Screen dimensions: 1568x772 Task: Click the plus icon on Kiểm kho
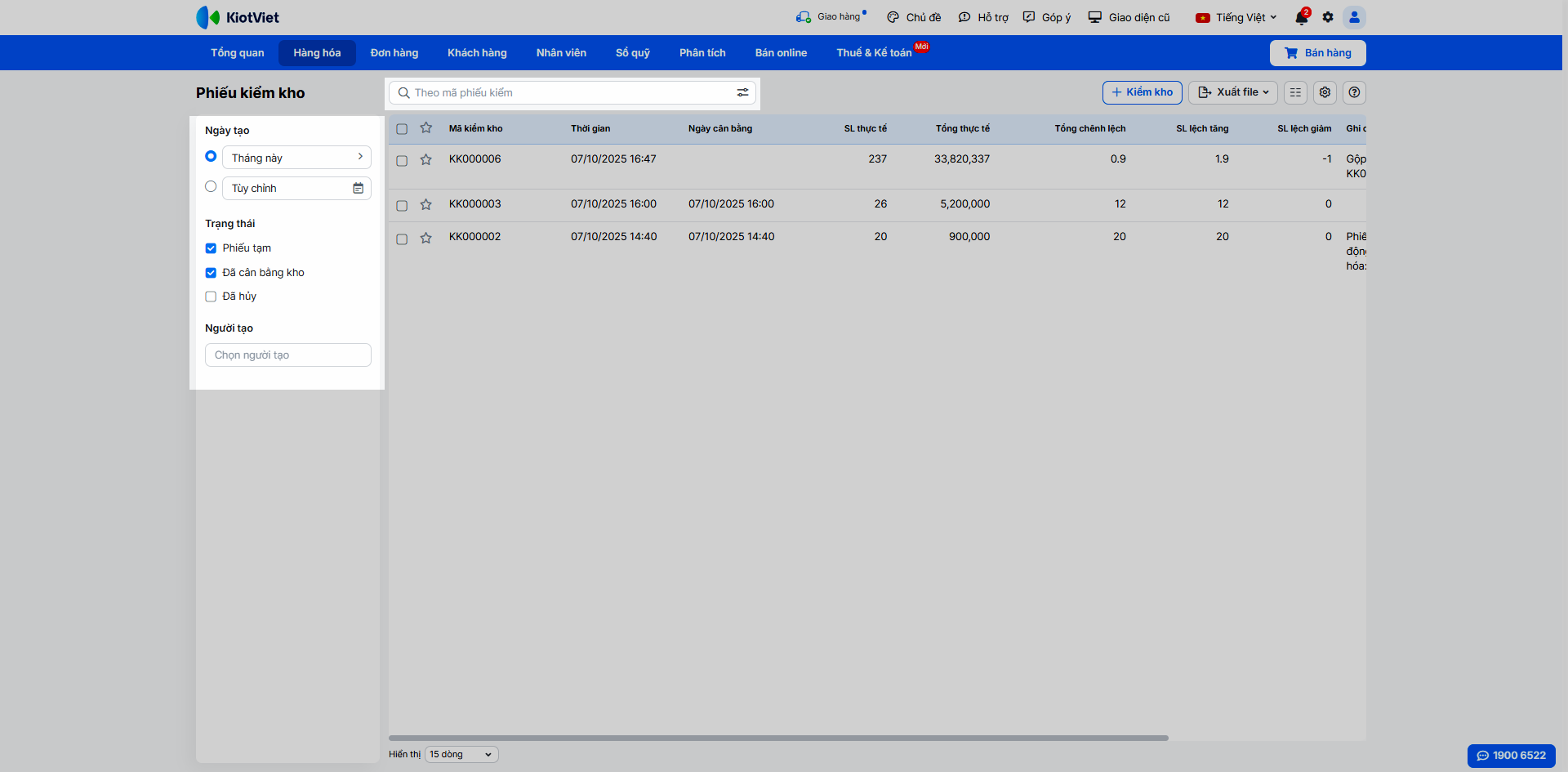tap(1116, 92)
